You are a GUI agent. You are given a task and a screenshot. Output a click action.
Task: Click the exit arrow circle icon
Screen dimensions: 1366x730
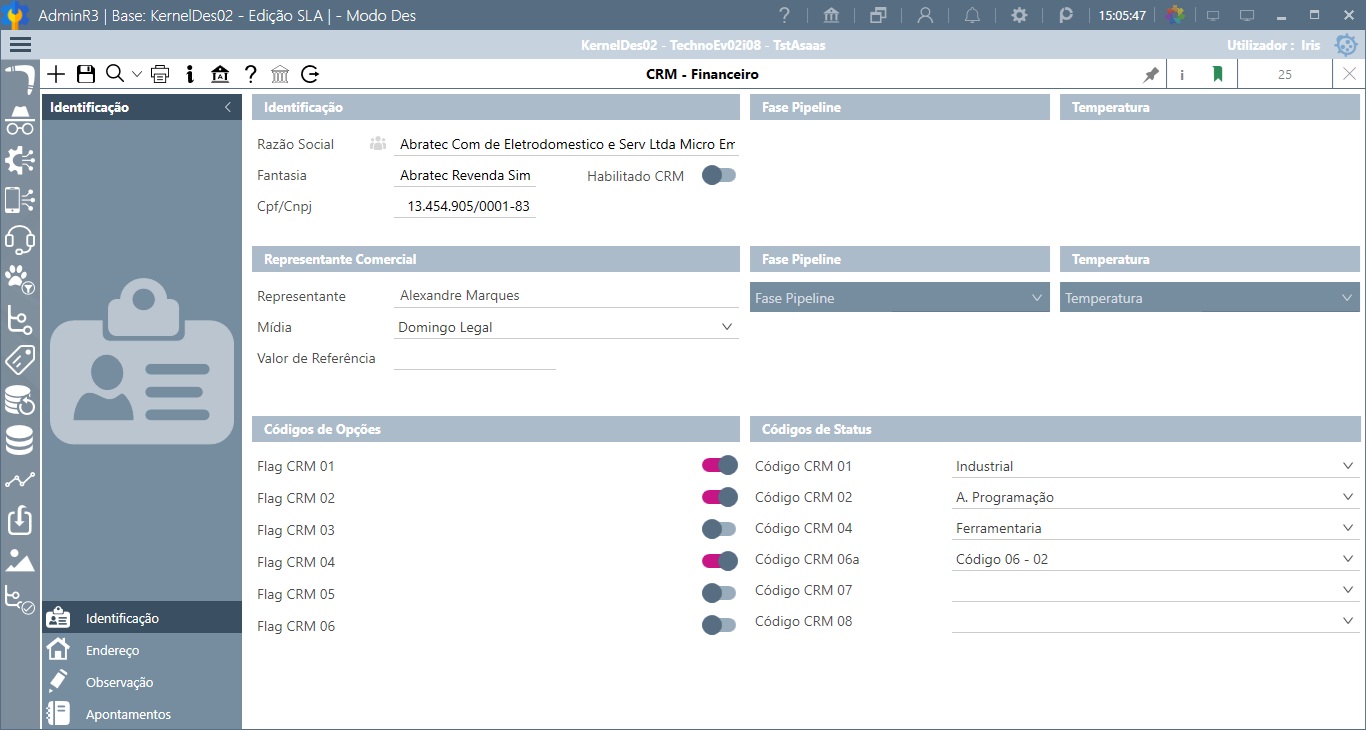[x=310, y=74]
